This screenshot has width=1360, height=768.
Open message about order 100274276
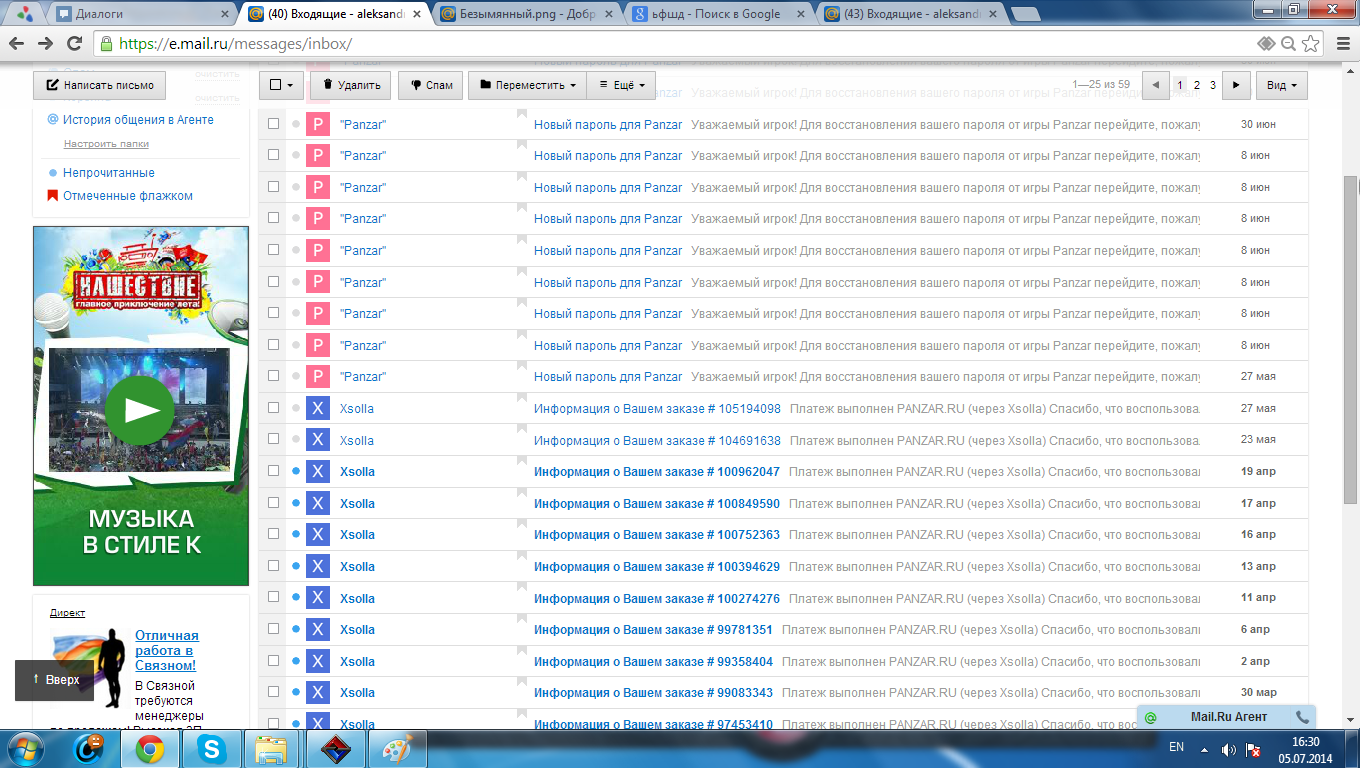click(x=657, y=598)
